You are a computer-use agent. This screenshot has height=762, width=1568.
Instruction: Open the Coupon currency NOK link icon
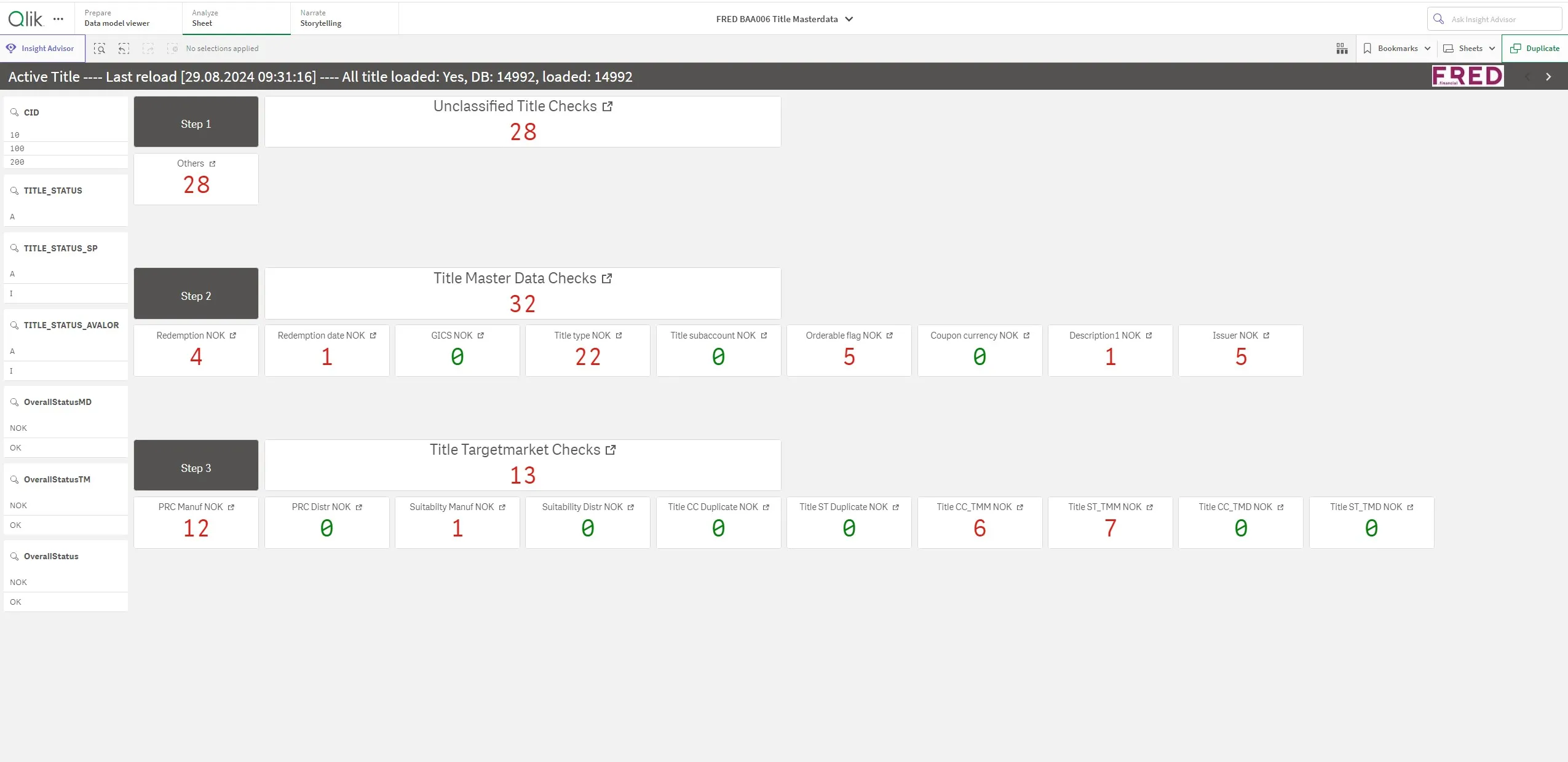coord(1027,336)
